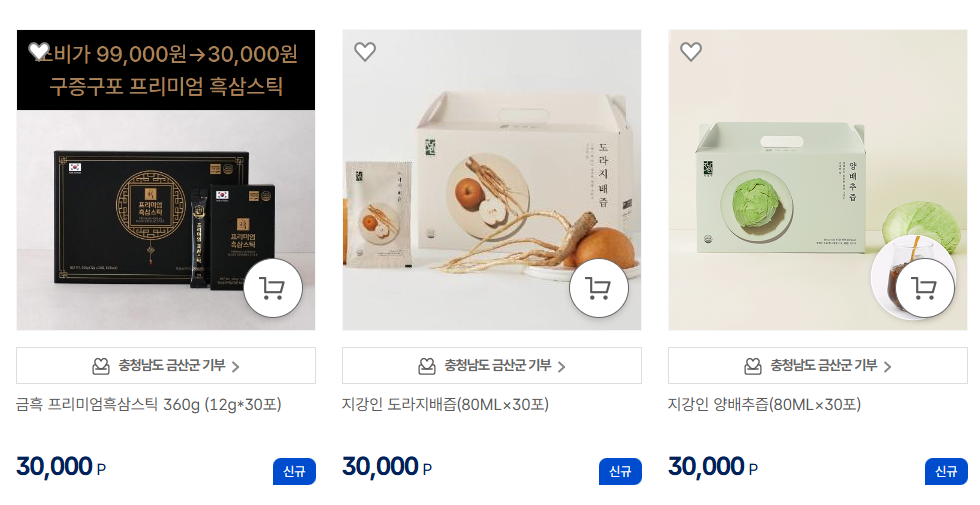Toggle wishlist heart on 양배추즙 product

click(x=691, y=51)
